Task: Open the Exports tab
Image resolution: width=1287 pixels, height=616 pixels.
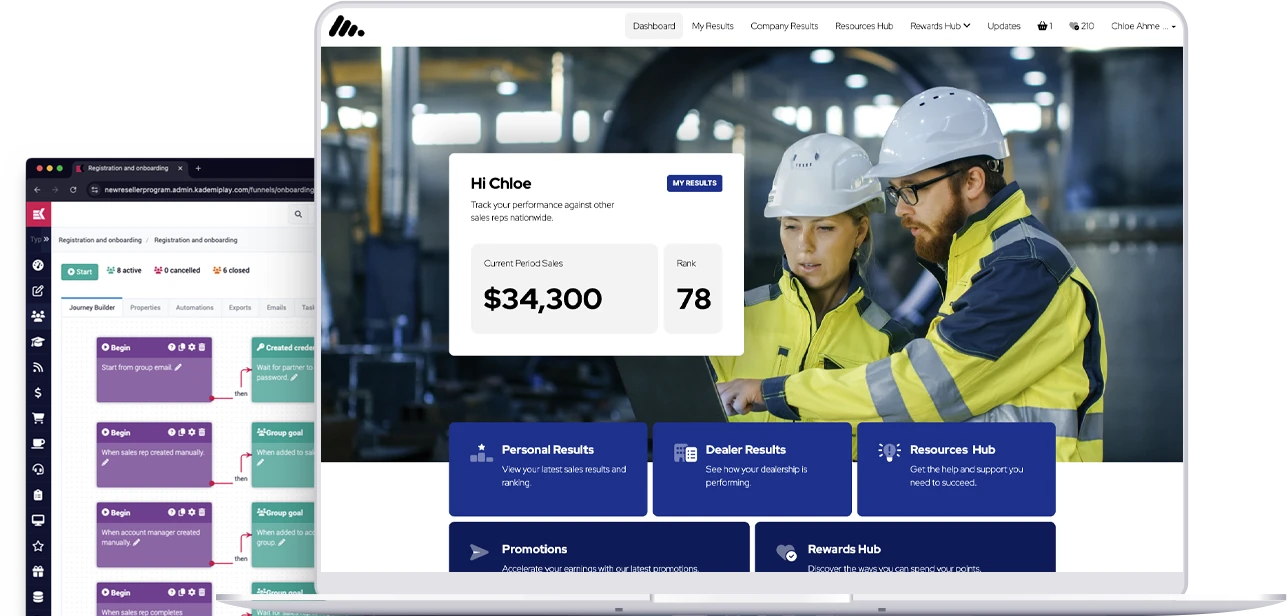Action: point(240,308)
